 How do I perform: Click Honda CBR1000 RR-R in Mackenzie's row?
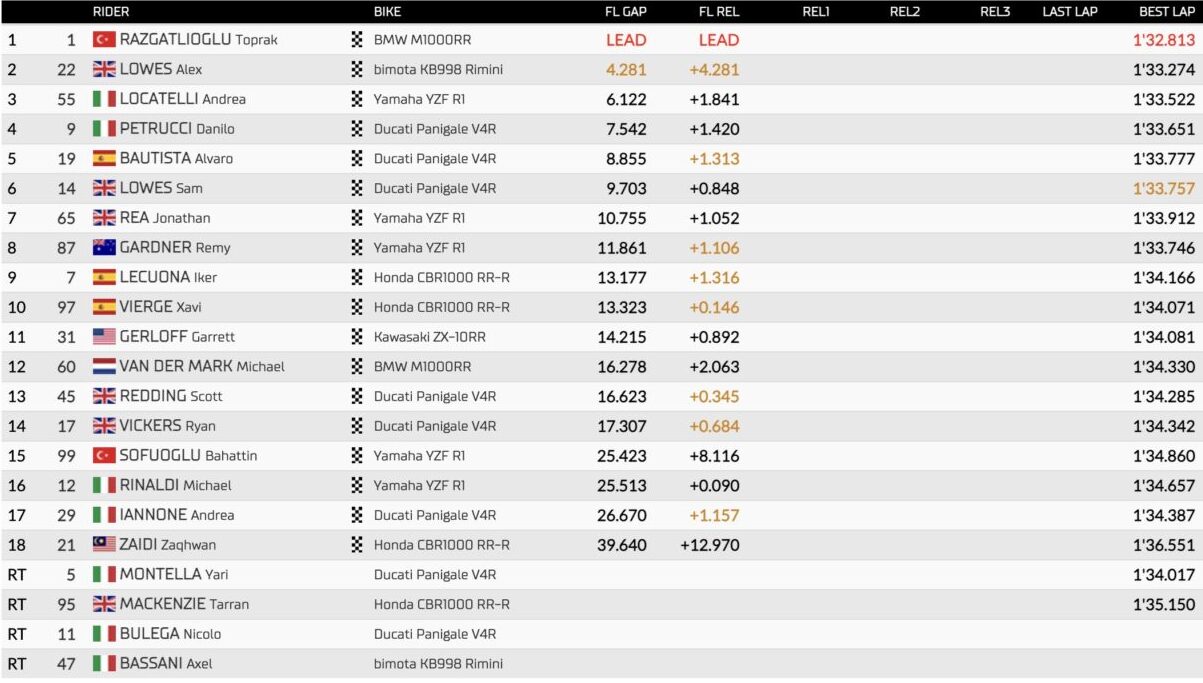click(441, 604)
